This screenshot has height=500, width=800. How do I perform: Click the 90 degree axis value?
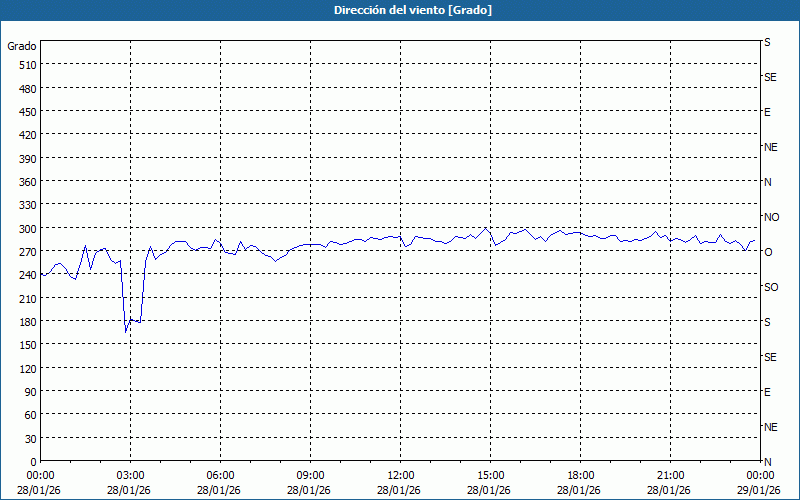(x=30, y=391)
